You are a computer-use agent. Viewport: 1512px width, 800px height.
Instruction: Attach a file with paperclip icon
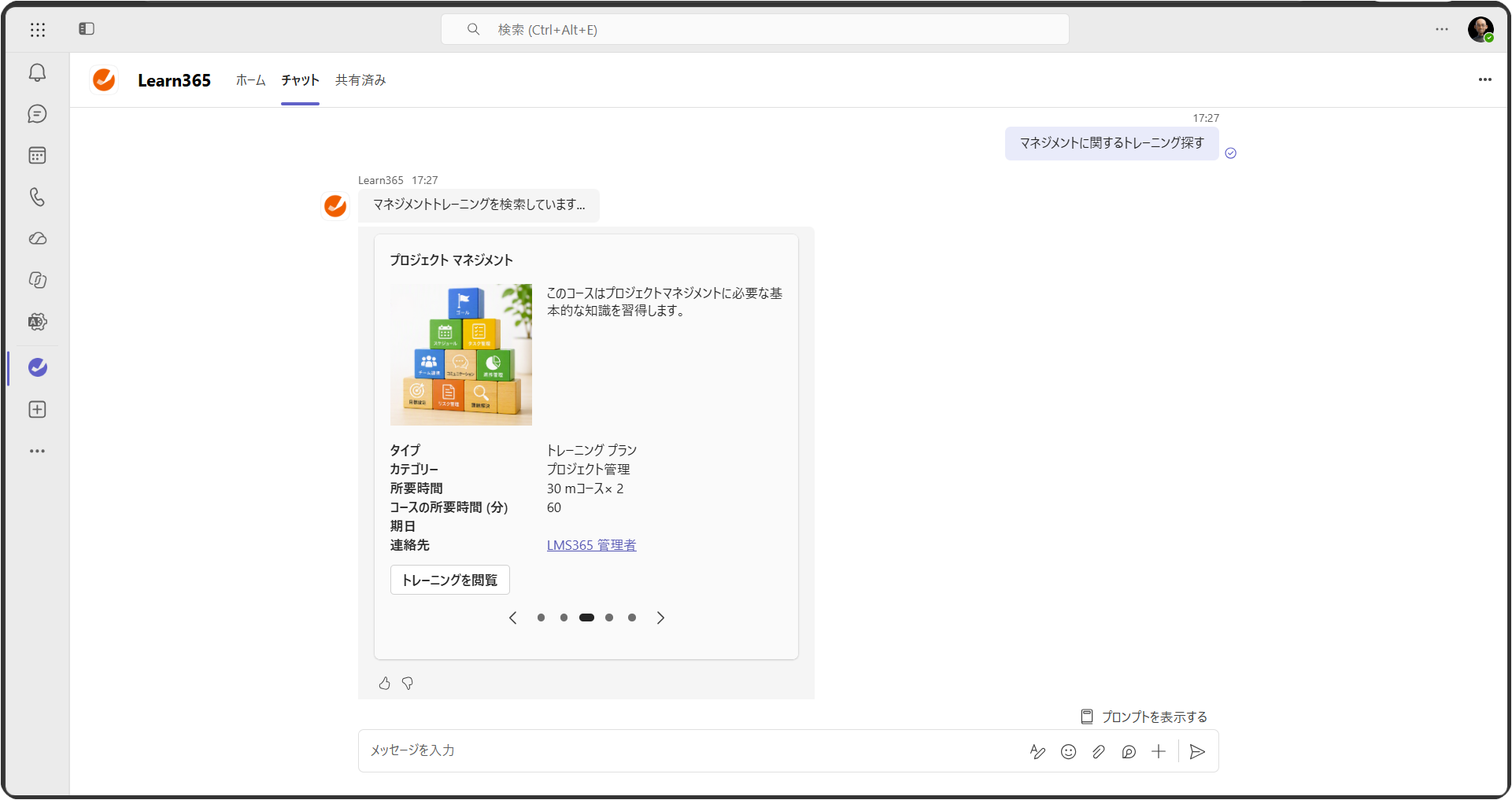[x=1098, y=752]
